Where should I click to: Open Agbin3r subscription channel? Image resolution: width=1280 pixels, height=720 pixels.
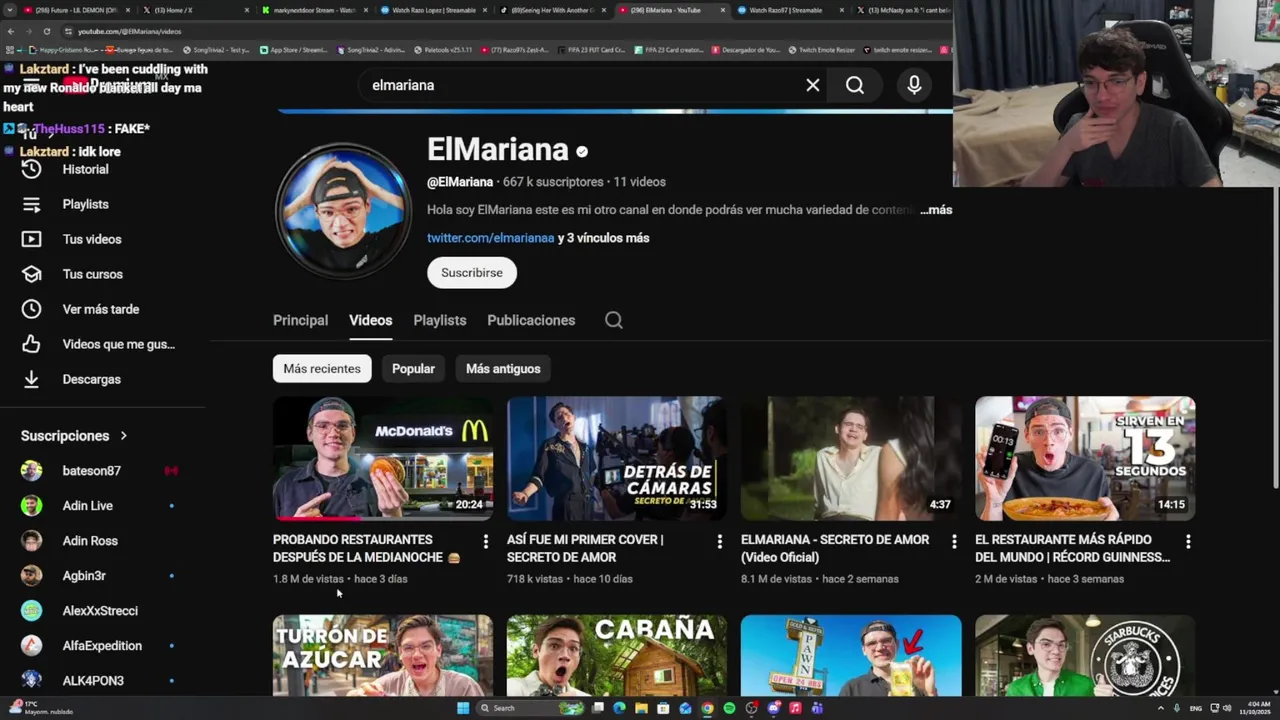[x=84, y=575]
